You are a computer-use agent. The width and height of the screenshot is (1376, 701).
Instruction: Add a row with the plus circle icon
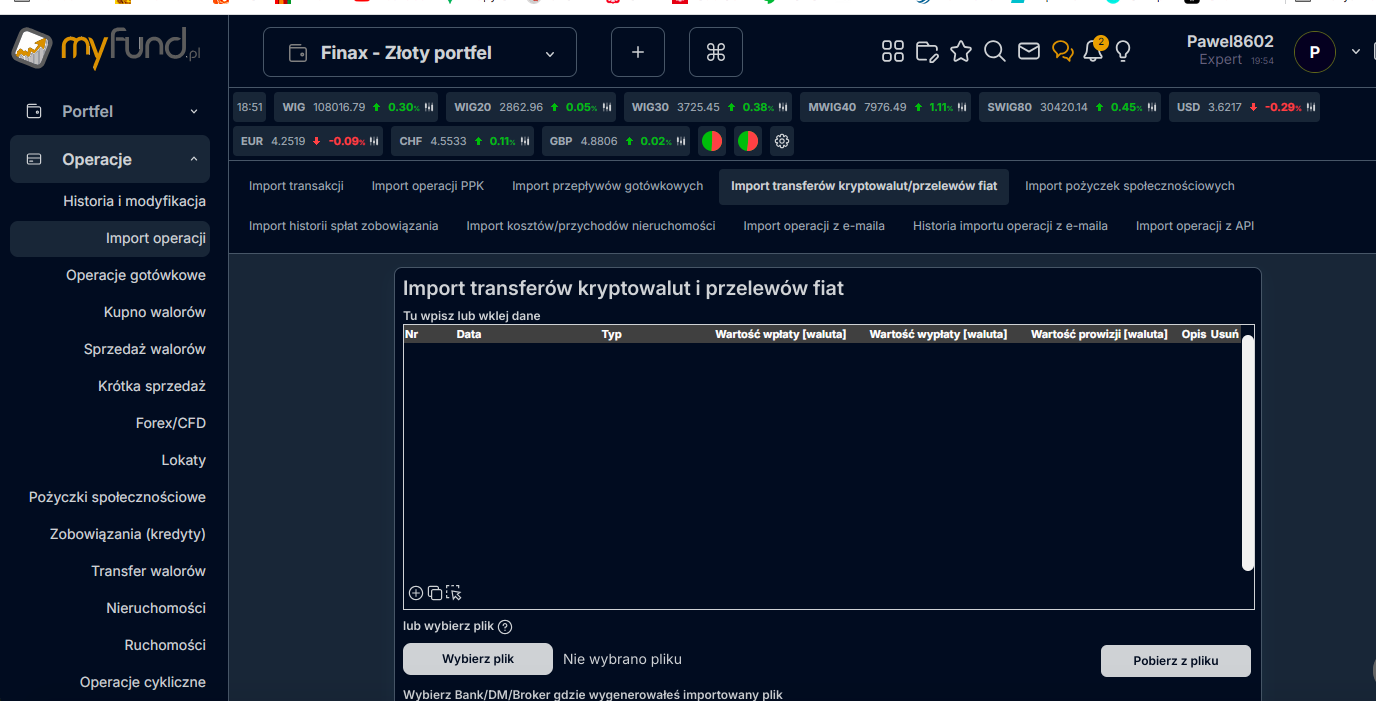pyautogui.click(x=416, y=593)
